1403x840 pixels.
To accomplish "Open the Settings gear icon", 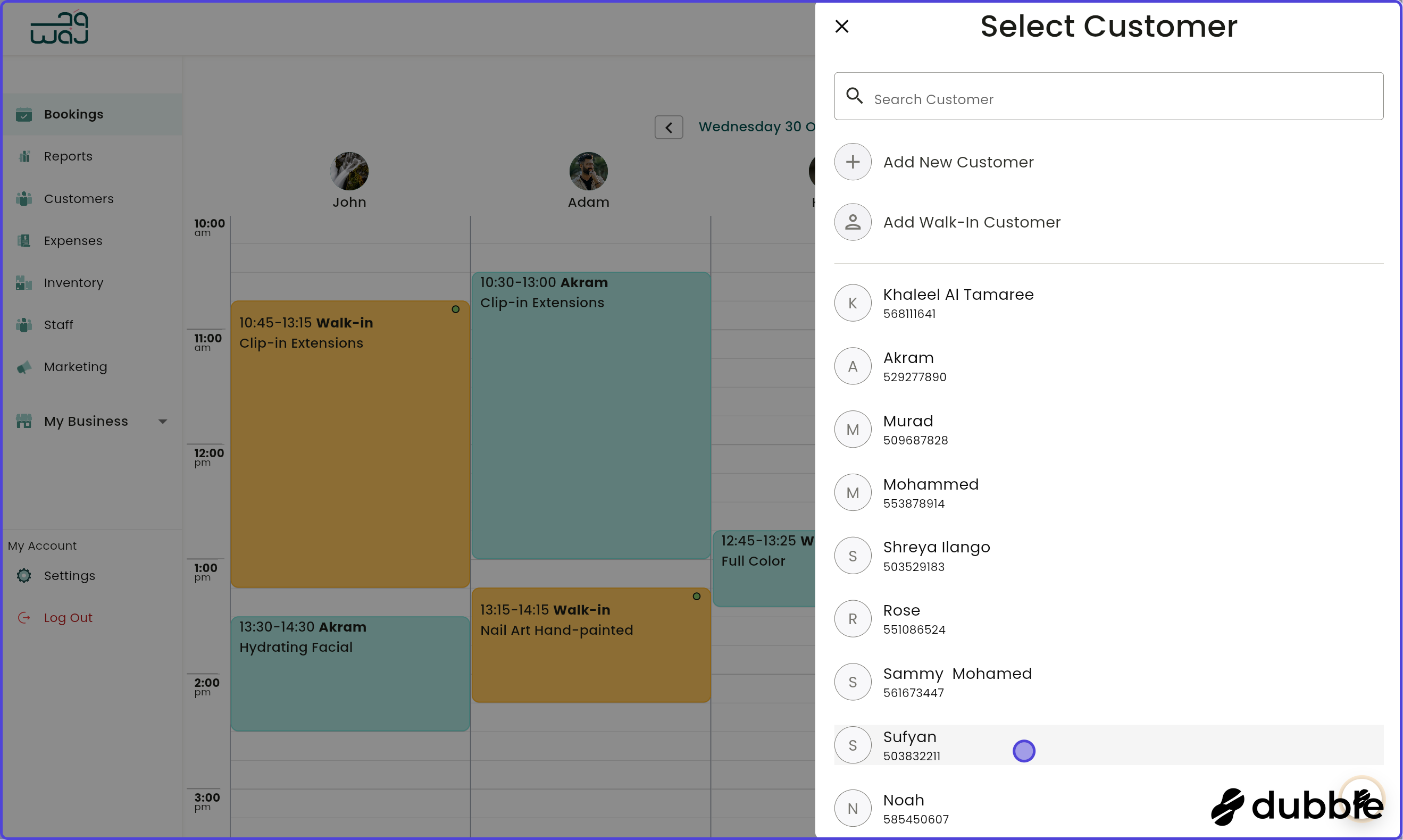I will tap(24, 575).
